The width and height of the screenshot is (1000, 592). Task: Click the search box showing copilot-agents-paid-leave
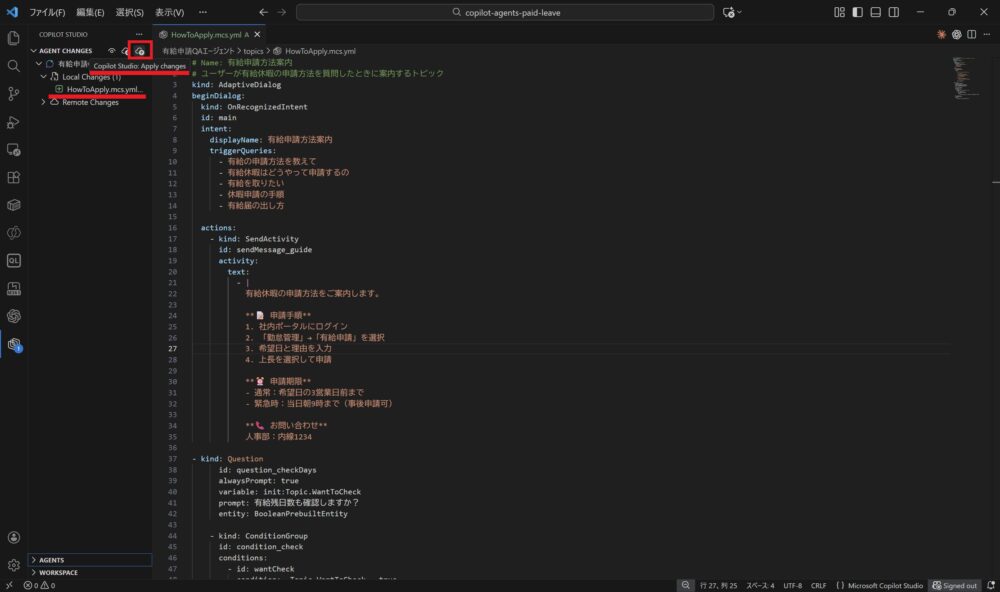[x=505, y=12]
